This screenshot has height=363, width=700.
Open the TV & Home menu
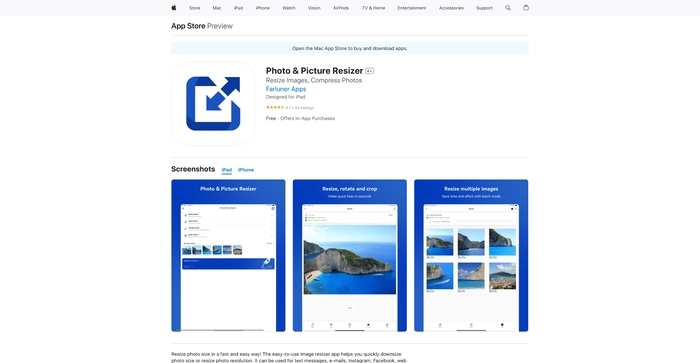click(x=373, y=8)
